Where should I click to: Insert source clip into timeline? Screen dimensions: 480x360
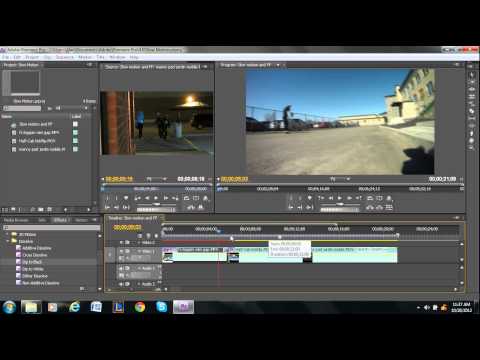191,207
